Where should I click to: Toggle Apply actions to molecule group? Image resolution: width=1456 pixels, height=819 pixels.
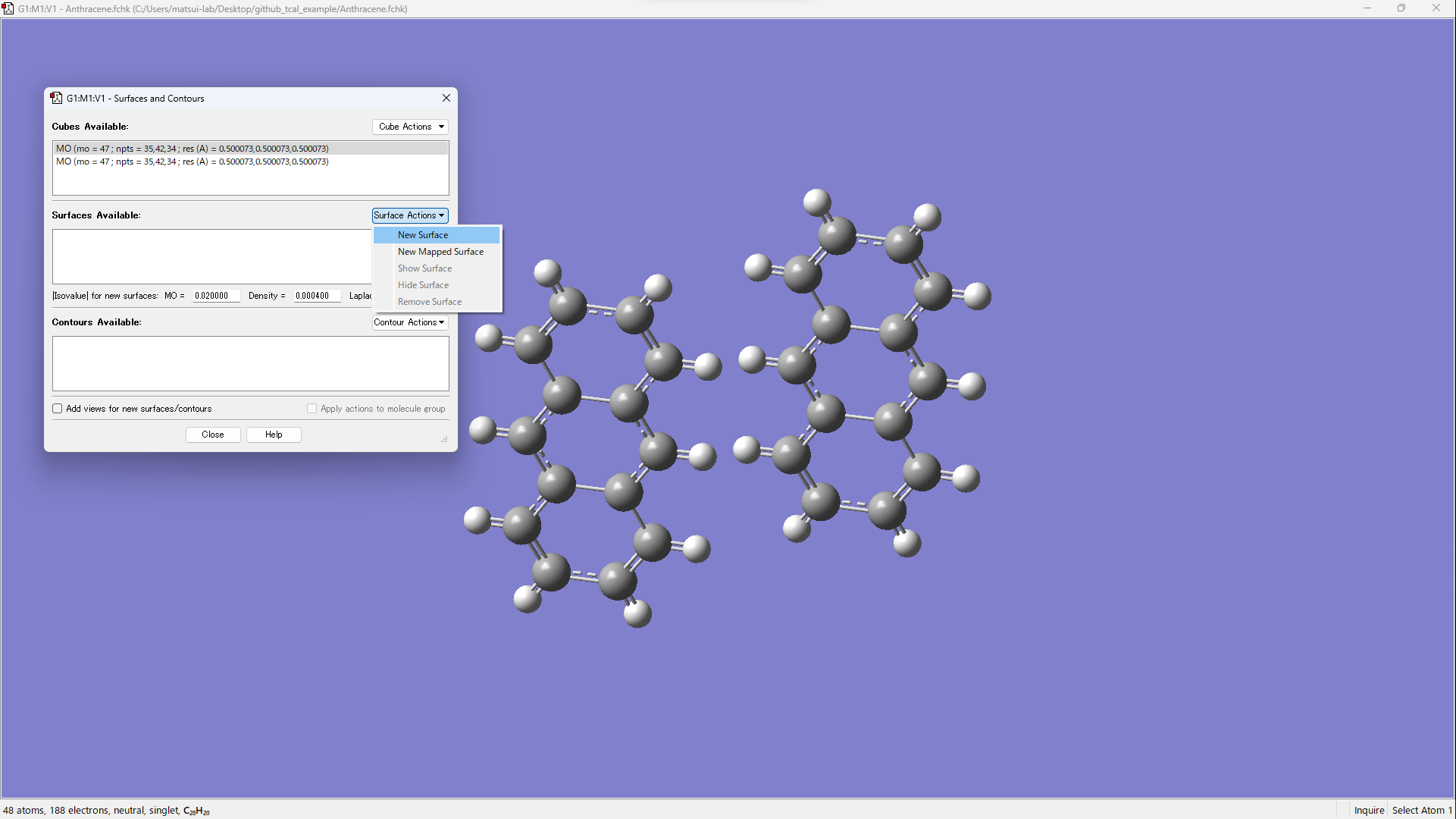(312, 409)
